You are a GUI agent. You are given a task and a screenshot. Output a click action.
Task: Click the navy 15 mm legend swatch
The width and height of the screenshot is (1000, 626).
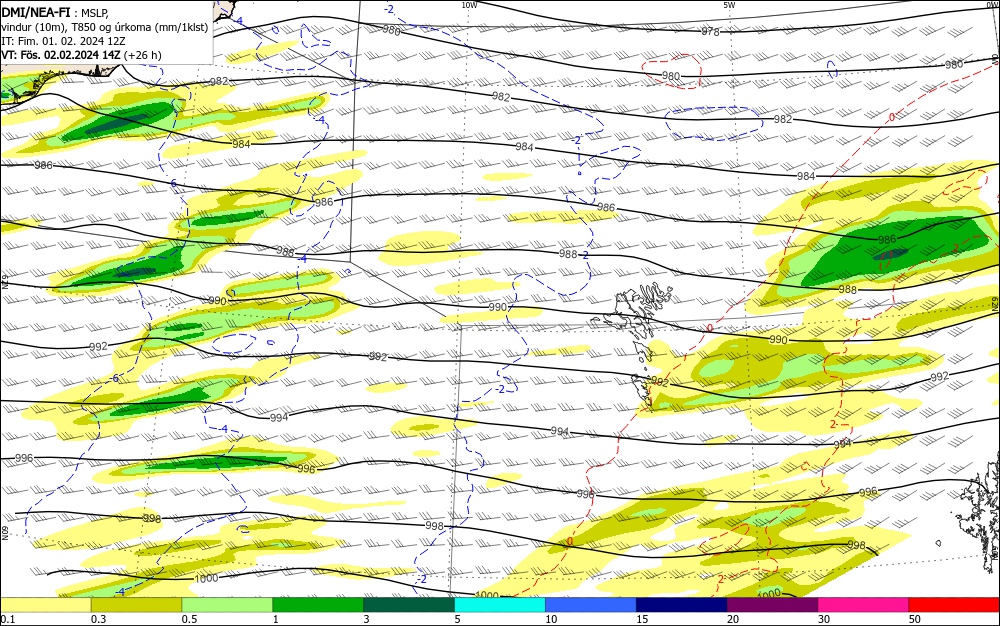click(682, 605)
